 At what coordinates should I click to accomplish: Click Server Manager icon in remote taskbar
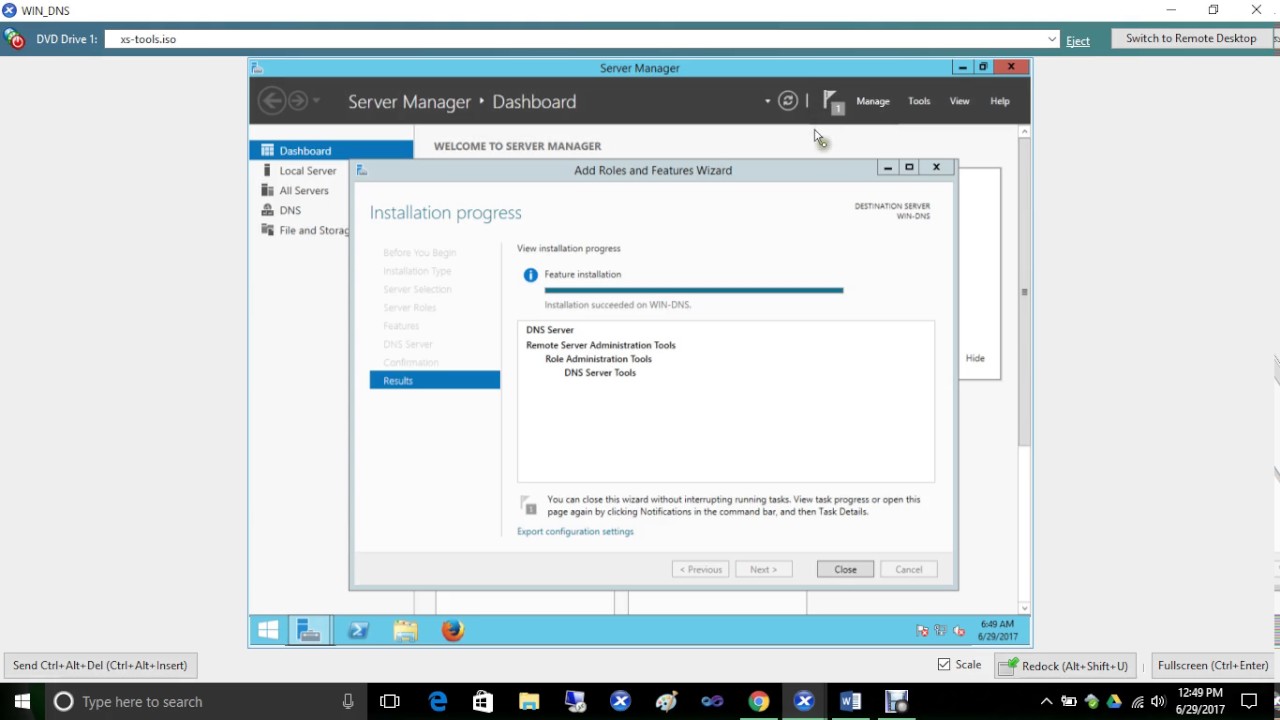pyautogui.click(x=309, y=631)
